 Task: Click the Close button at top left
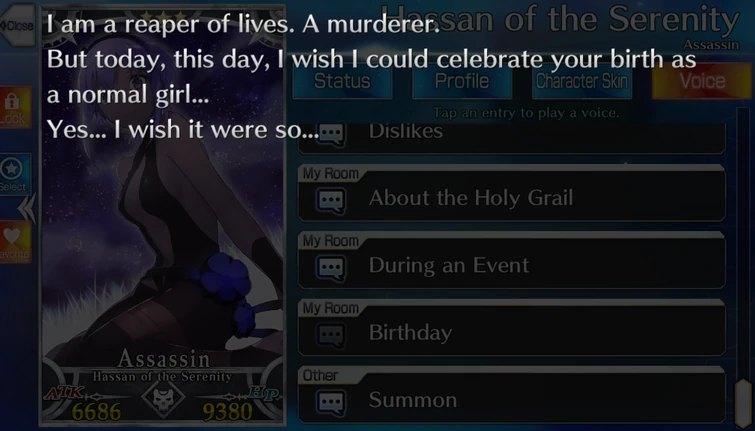click(18, 25)
